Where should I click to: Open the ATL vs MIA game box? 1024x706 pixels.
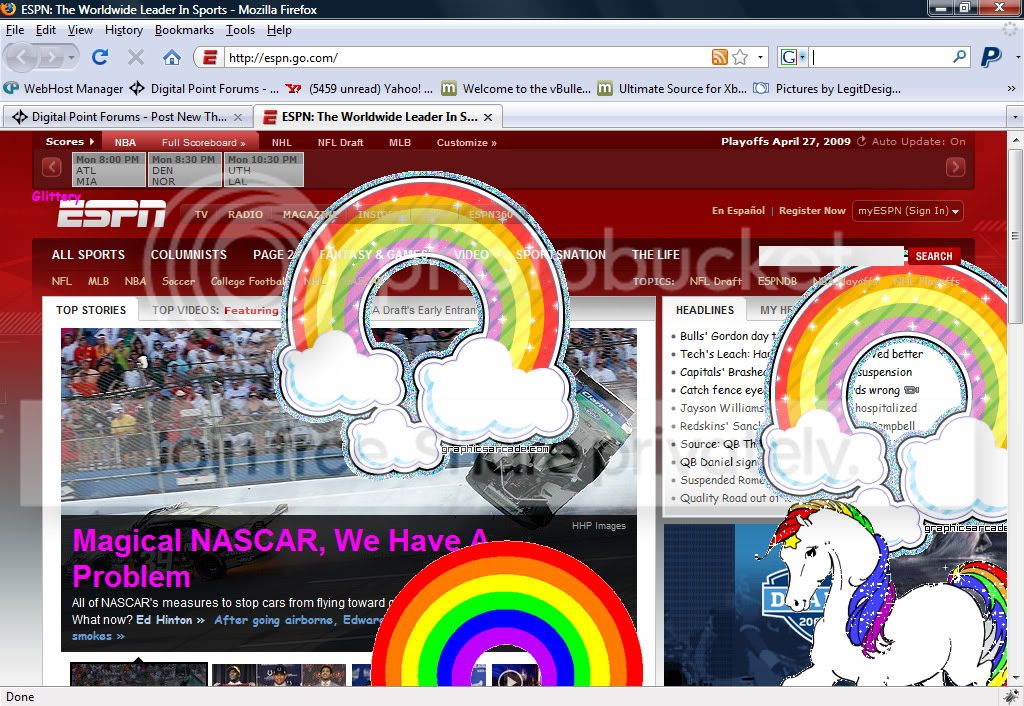click(108, 170)
